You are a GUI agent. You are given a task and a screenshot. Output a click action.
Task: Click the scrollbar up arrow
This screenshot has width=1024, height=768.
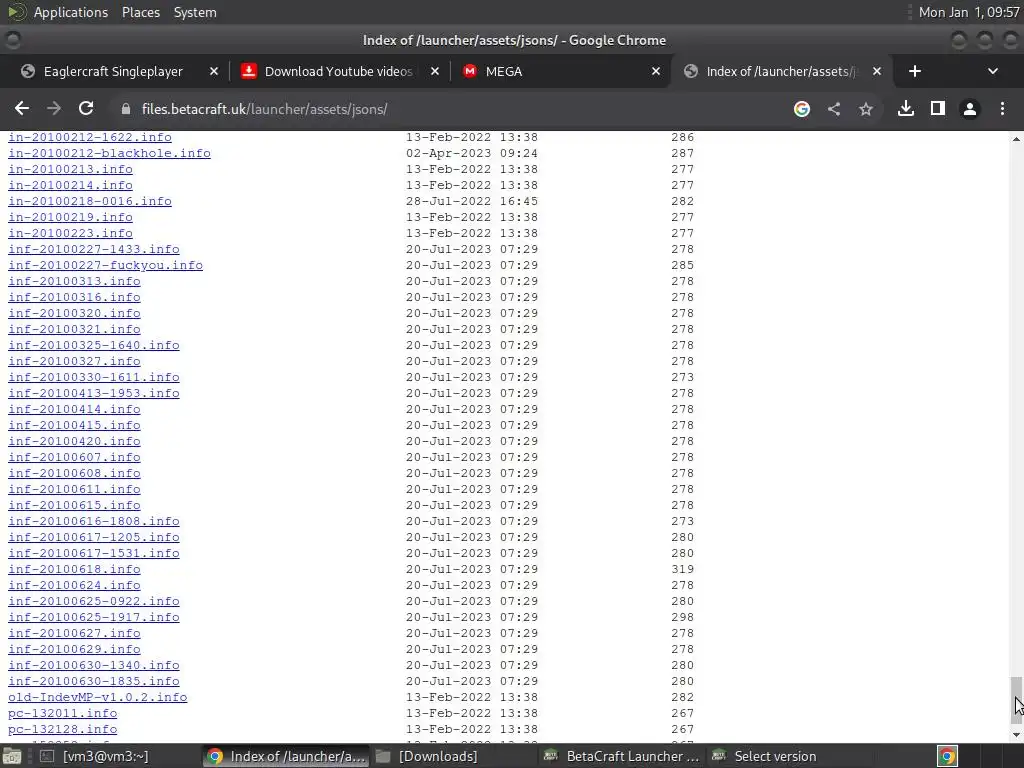[1016, 138]
